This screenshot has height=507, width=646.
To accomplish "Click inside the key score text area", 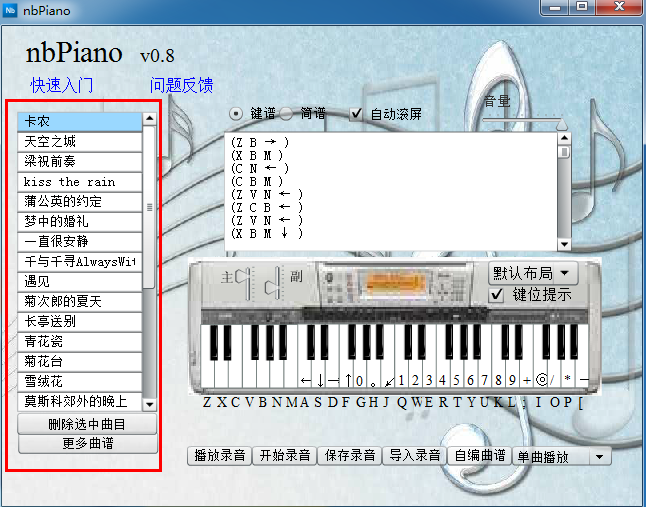I will (x=391, y=192).
